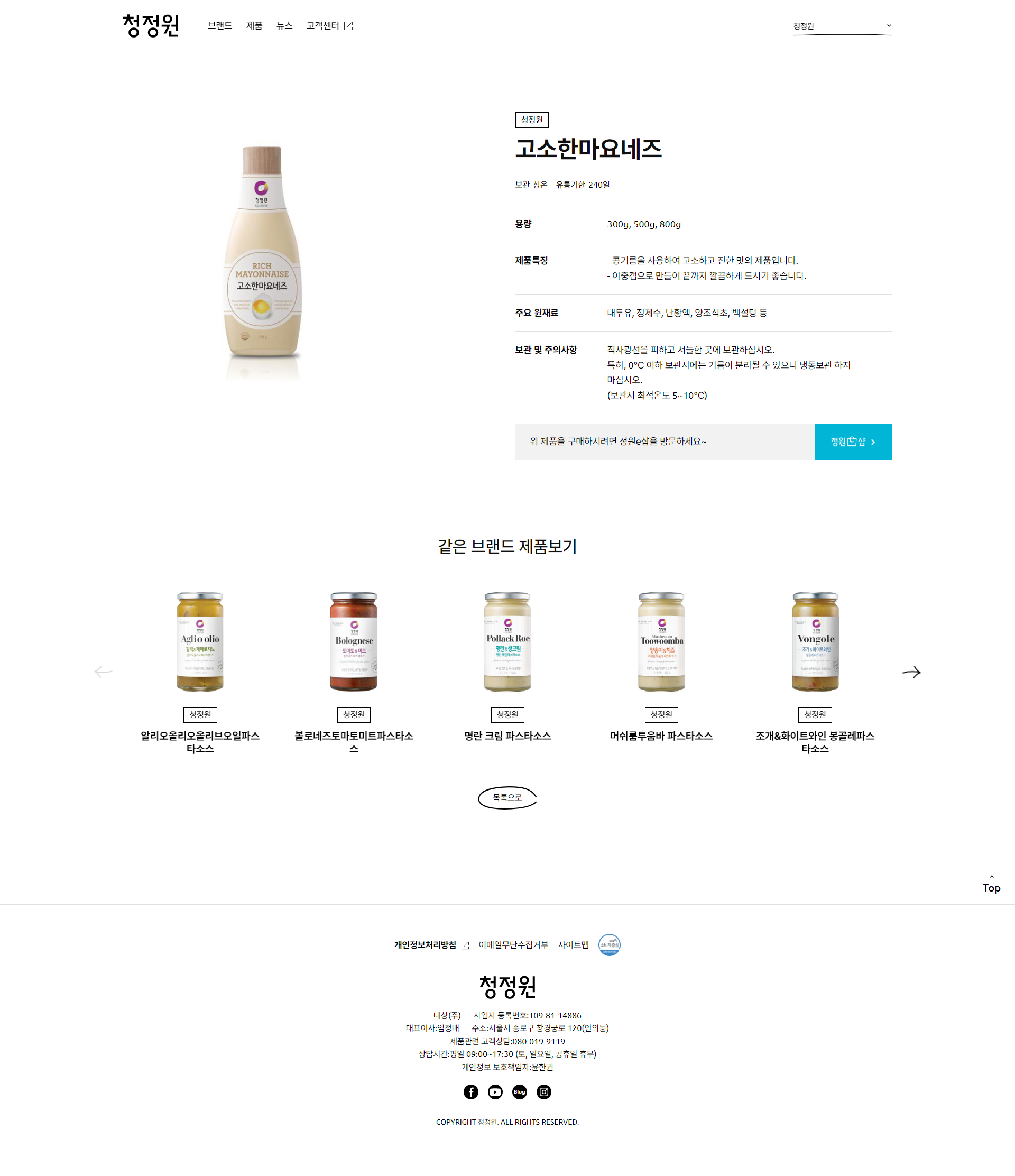The width and height of the screenshot is (1015, 1176).
Task: Open the 고객센터 external link
Action: tap(330, 25)
